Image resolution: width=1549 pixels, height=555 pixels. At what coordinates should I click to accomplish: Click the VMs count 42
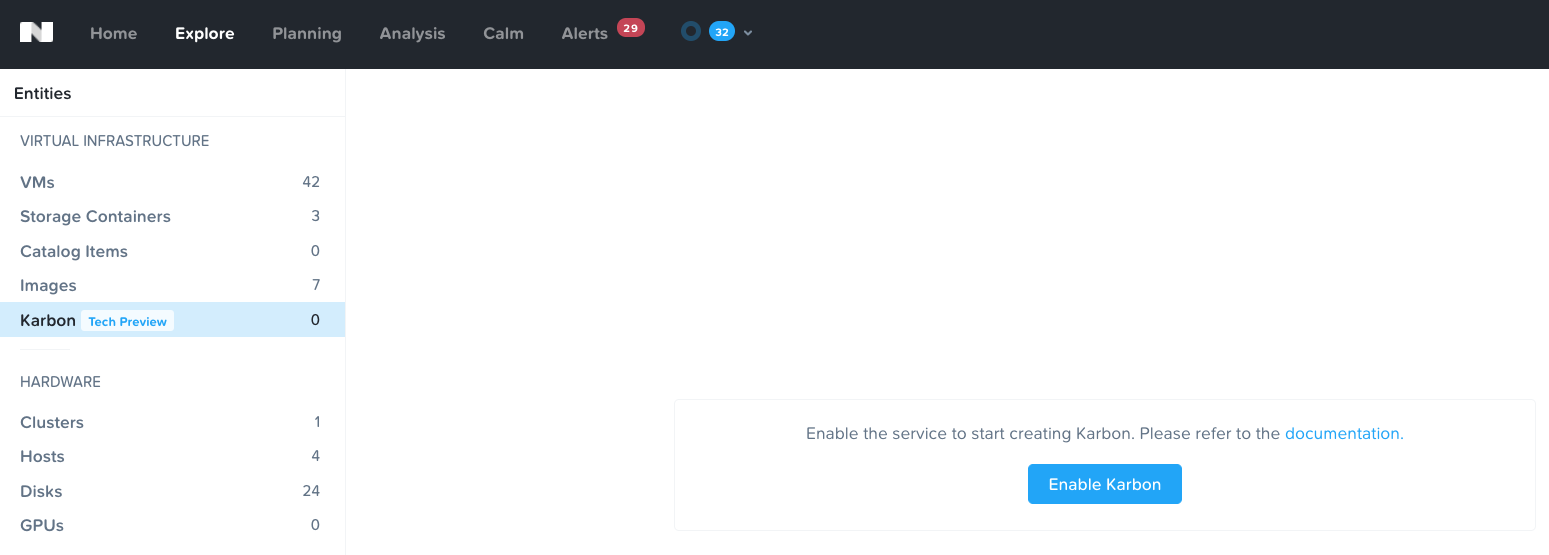click(x=311, y=182)
